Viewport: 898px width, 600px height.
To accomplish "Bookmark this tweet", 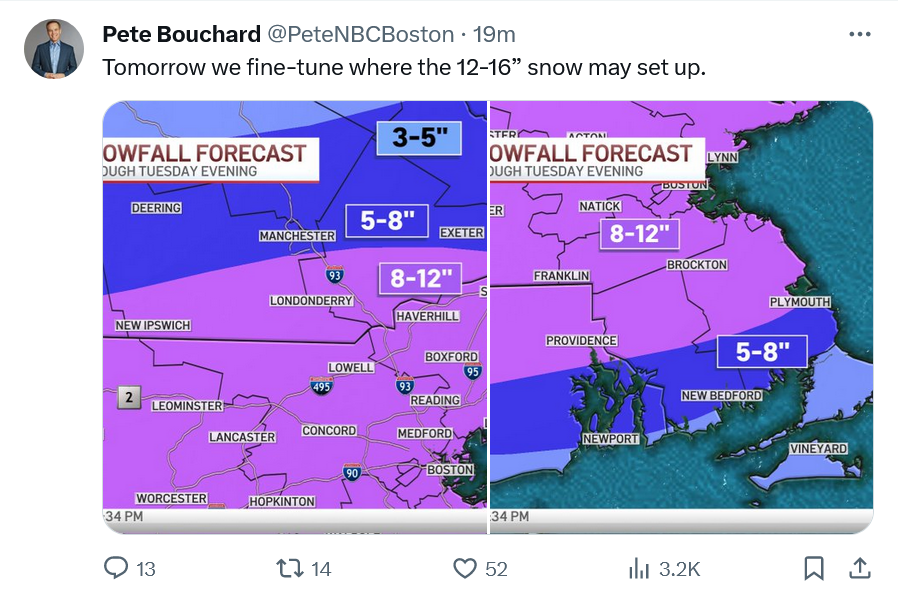I will (814, 569).
